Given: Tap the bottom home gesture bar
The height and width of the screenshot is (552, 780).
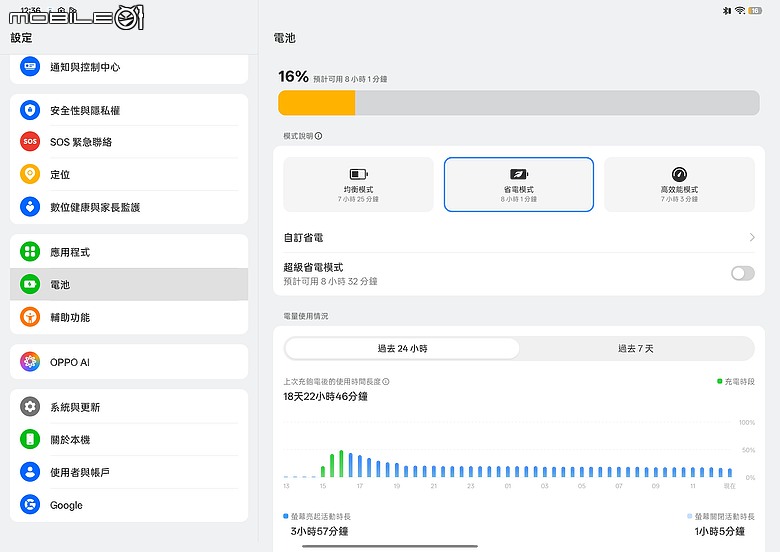Looking at the screenshot, I should click(390, 546).
